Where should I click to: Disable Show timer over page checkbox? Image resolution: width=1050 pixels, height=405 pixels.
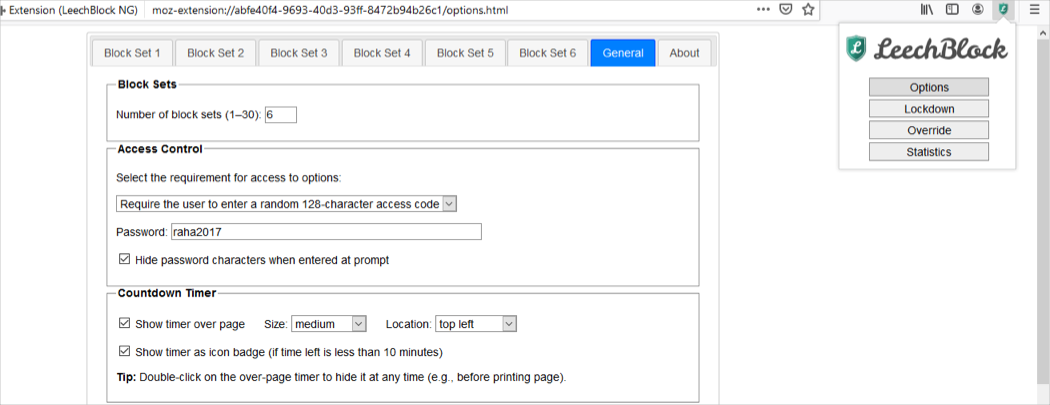tap(125, 324)
